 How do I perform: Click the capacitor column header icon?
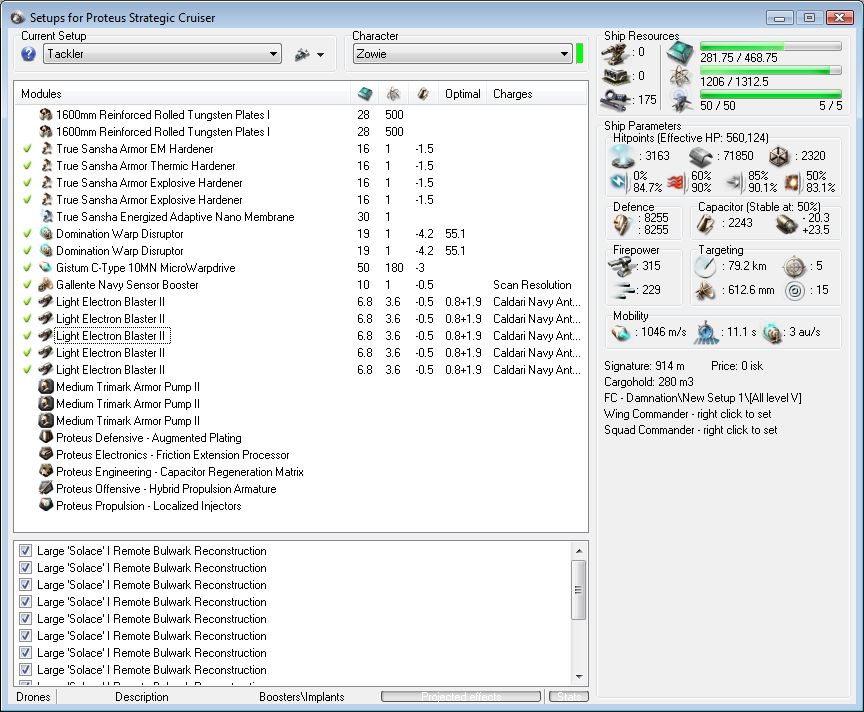click(423, 94)
